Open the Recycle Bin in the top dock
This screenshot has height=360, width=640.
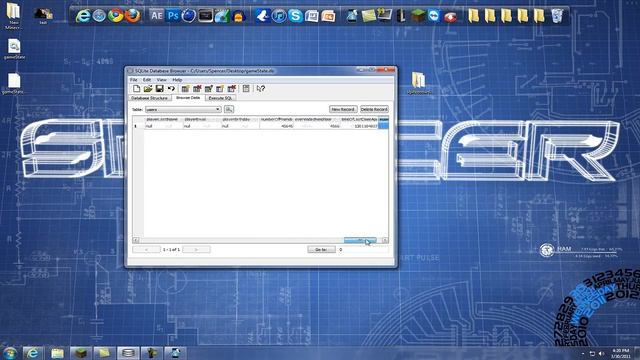coord(557,16)
